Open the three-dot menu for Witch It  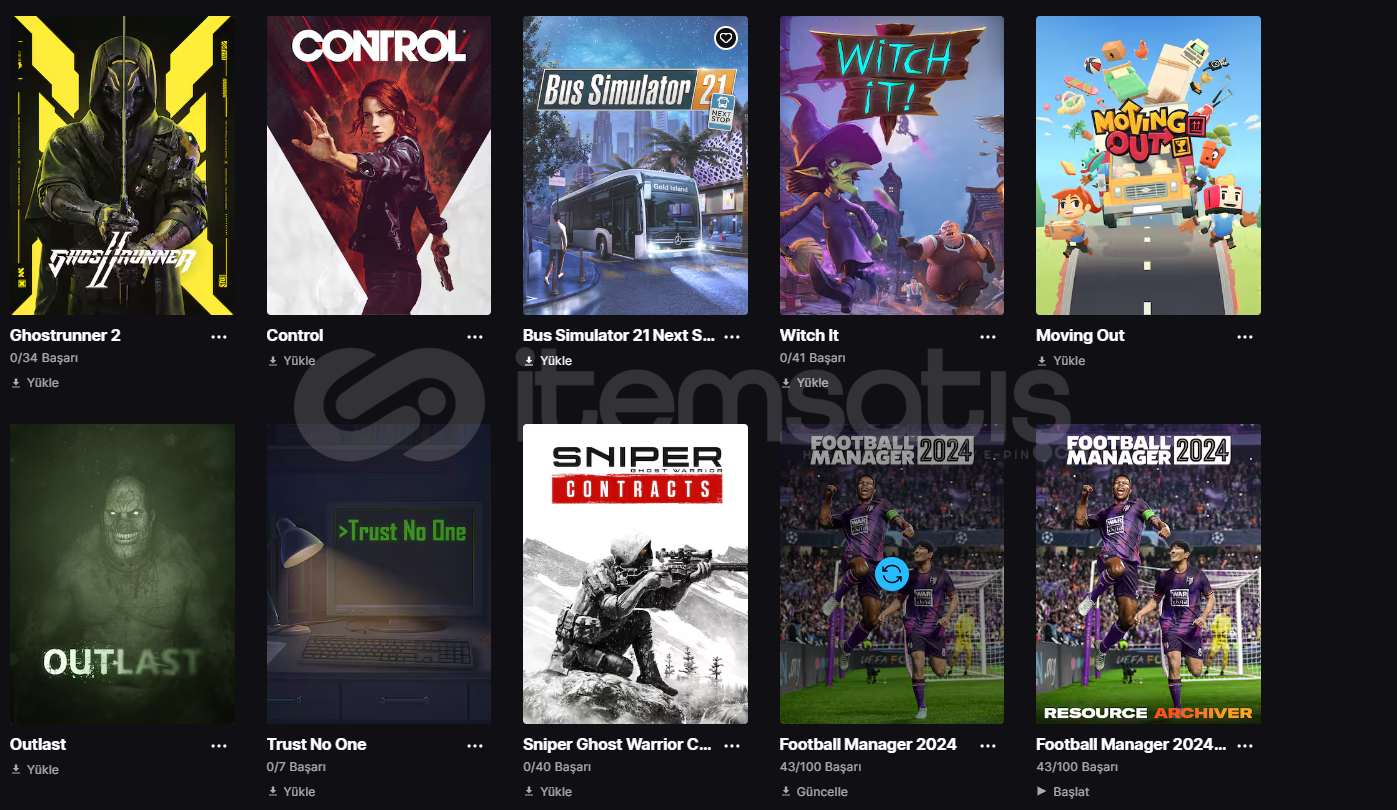[988, 336]
